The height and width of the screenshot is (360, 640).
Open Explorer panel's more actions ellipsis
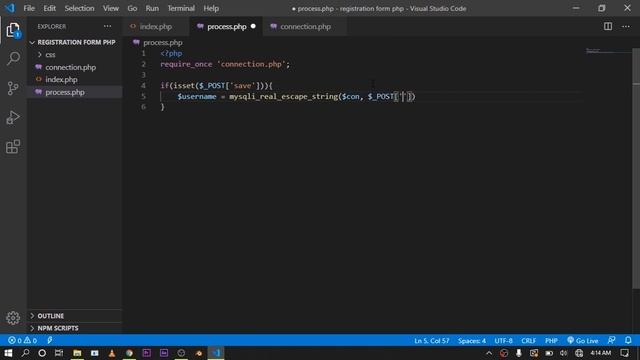(107, 27)
